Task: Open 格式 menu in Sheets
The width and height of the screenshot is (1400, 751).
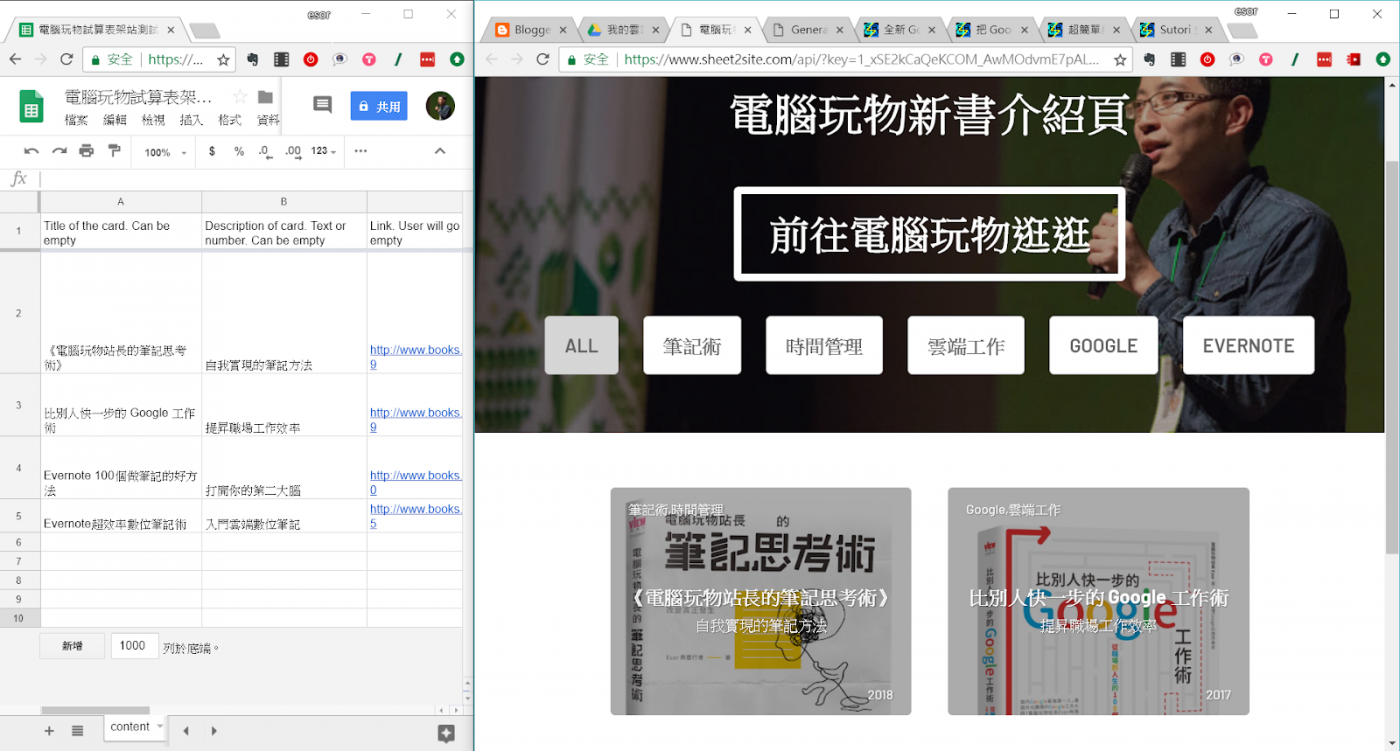Action: (230, 120)
